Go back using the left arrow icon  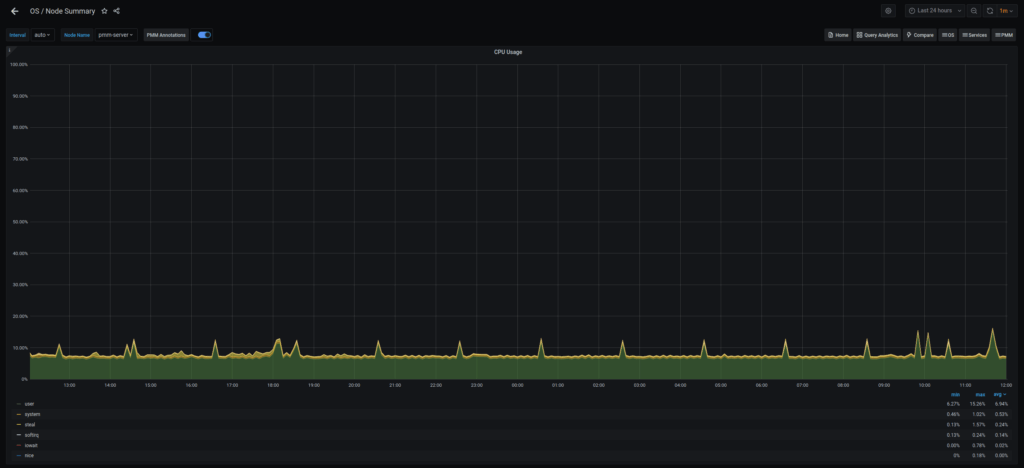tap(14, 11)
